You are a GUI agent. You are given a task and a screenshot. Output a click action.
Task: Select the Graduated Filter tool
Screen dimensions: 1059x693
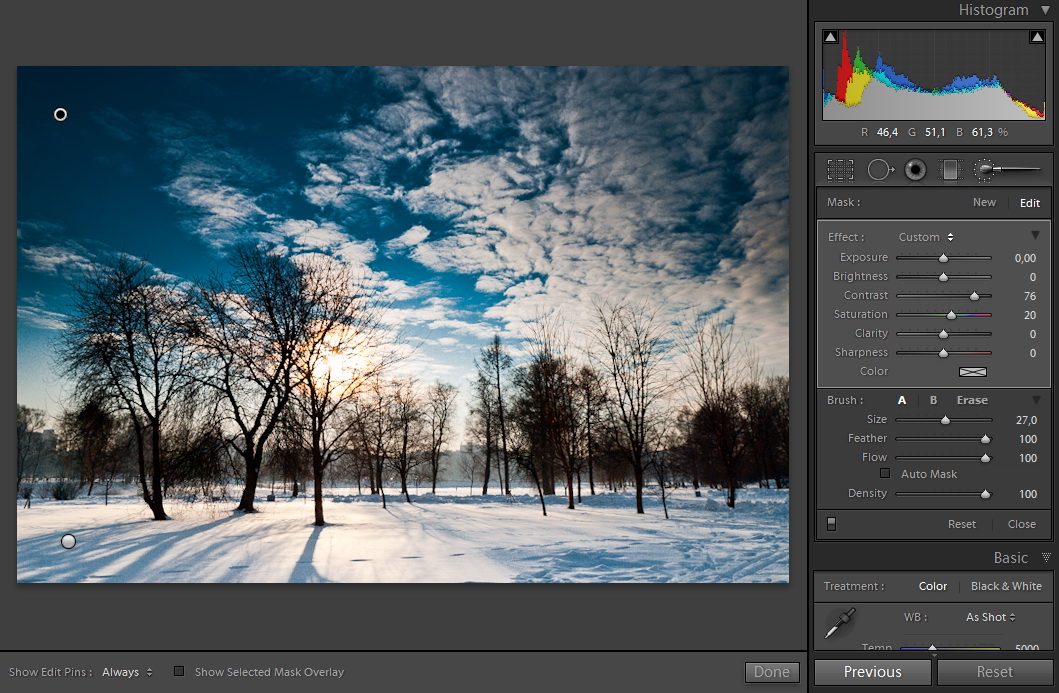[948, 170]
